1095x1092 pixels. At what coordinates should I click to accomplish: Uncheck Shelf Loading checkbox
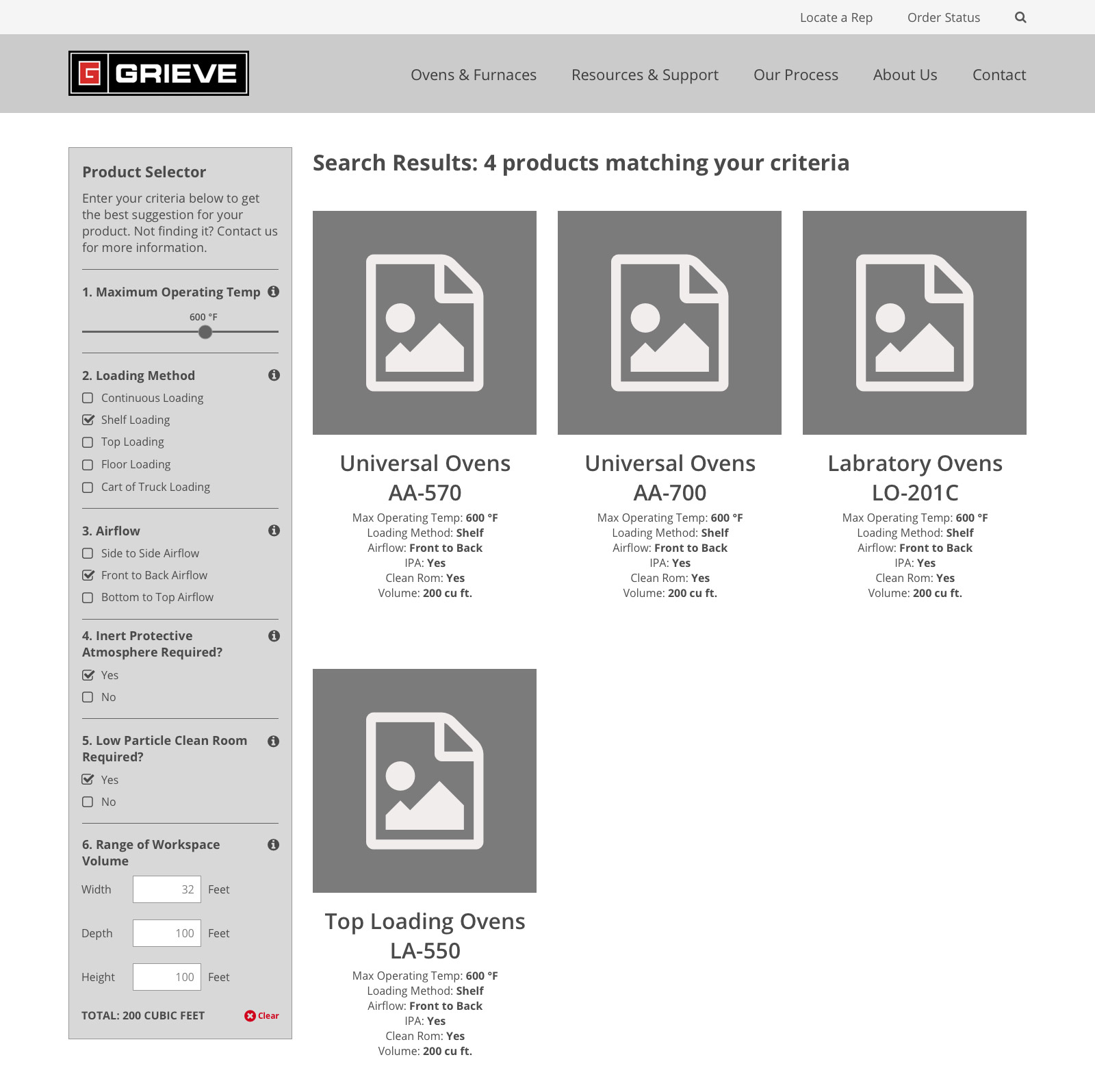click(x=88, y=420)
